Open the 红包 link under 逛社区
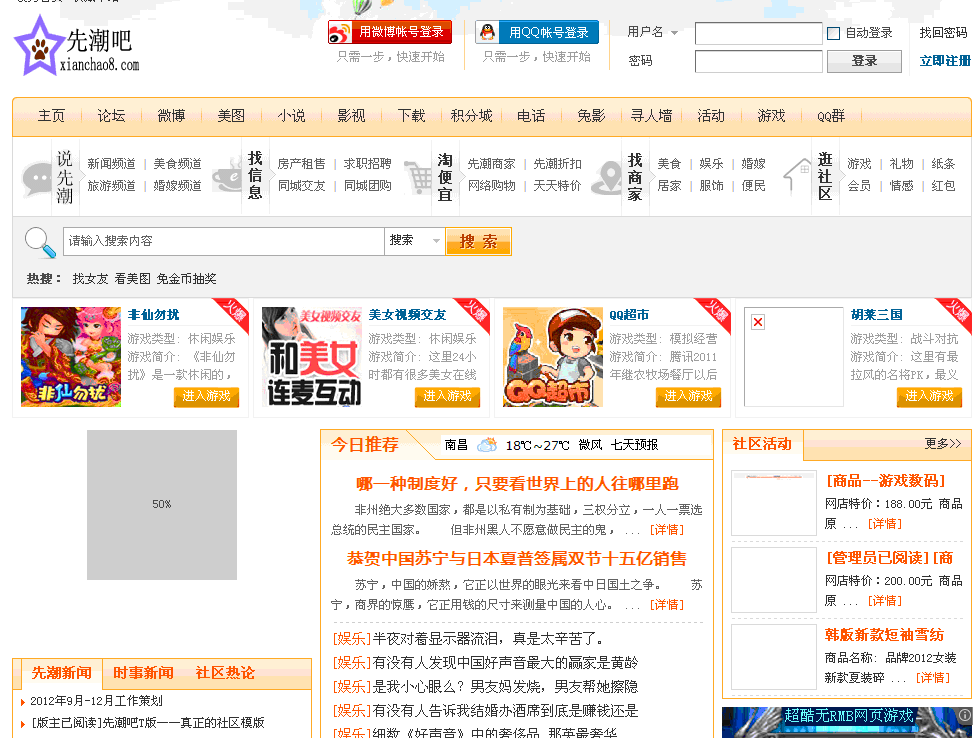 (943, 186)
